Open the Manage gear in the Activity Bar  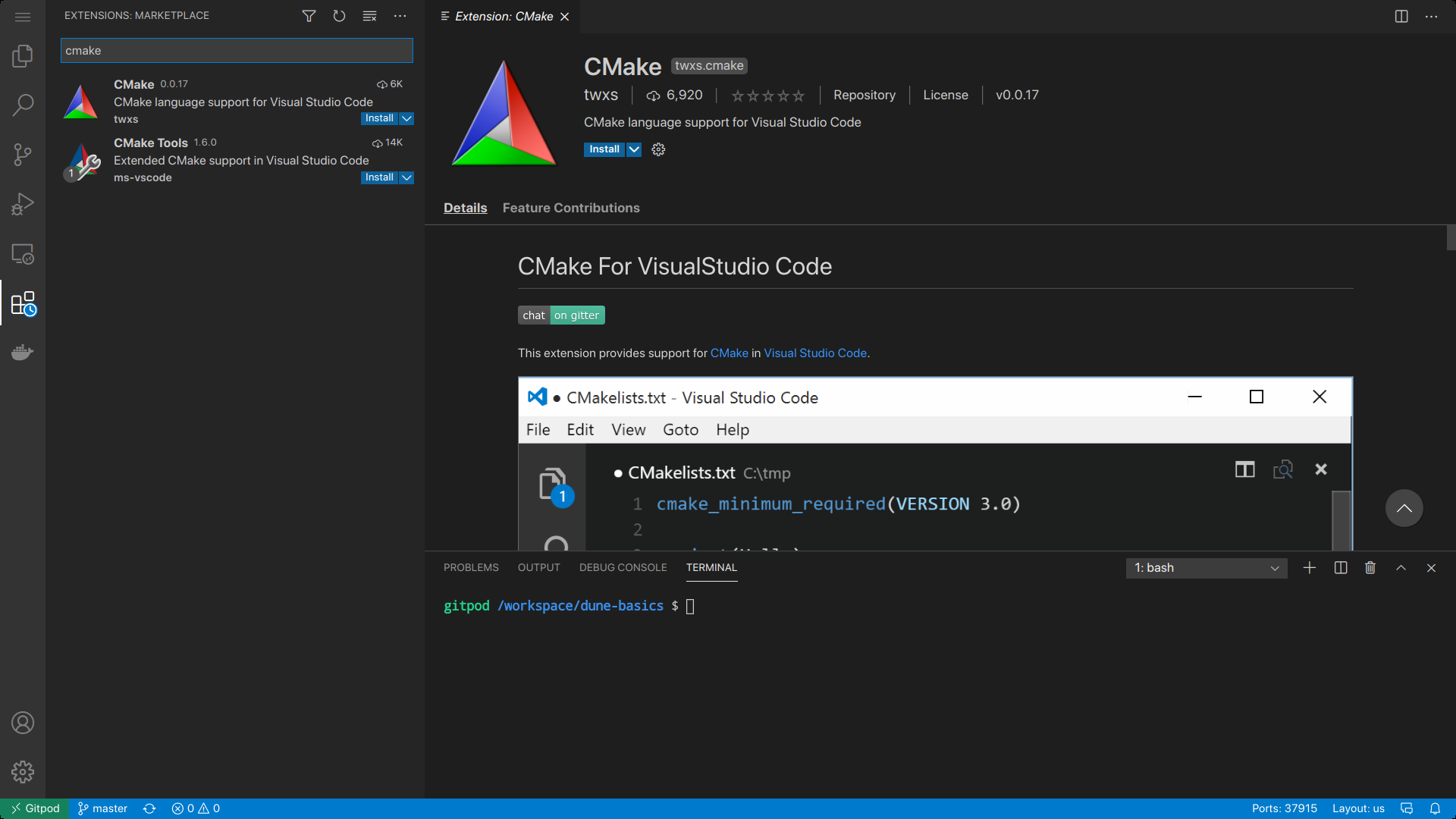click(23, 771)
